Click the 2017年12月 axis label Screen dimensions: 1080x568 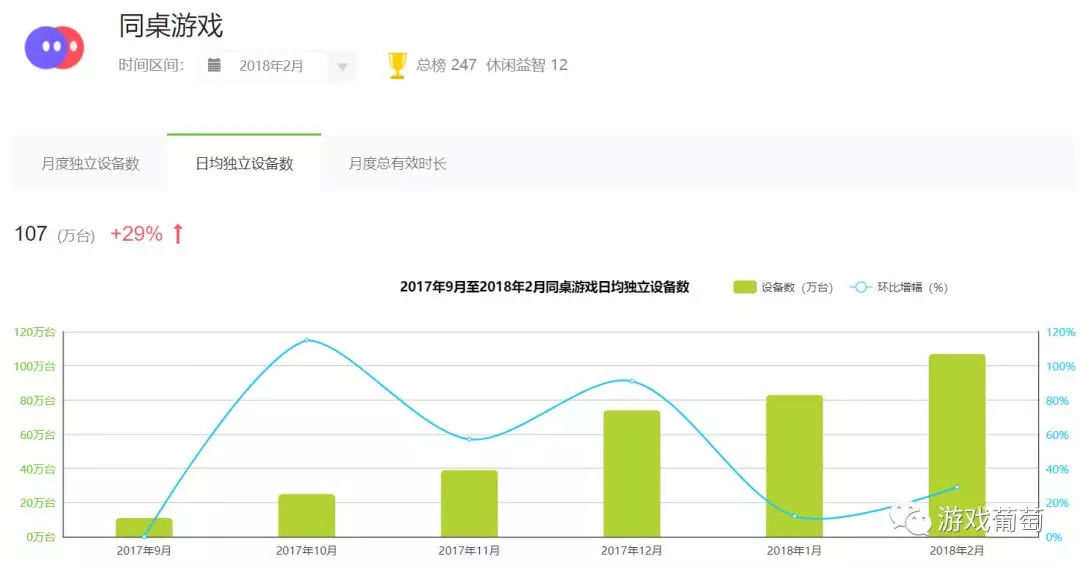(632, 551)
